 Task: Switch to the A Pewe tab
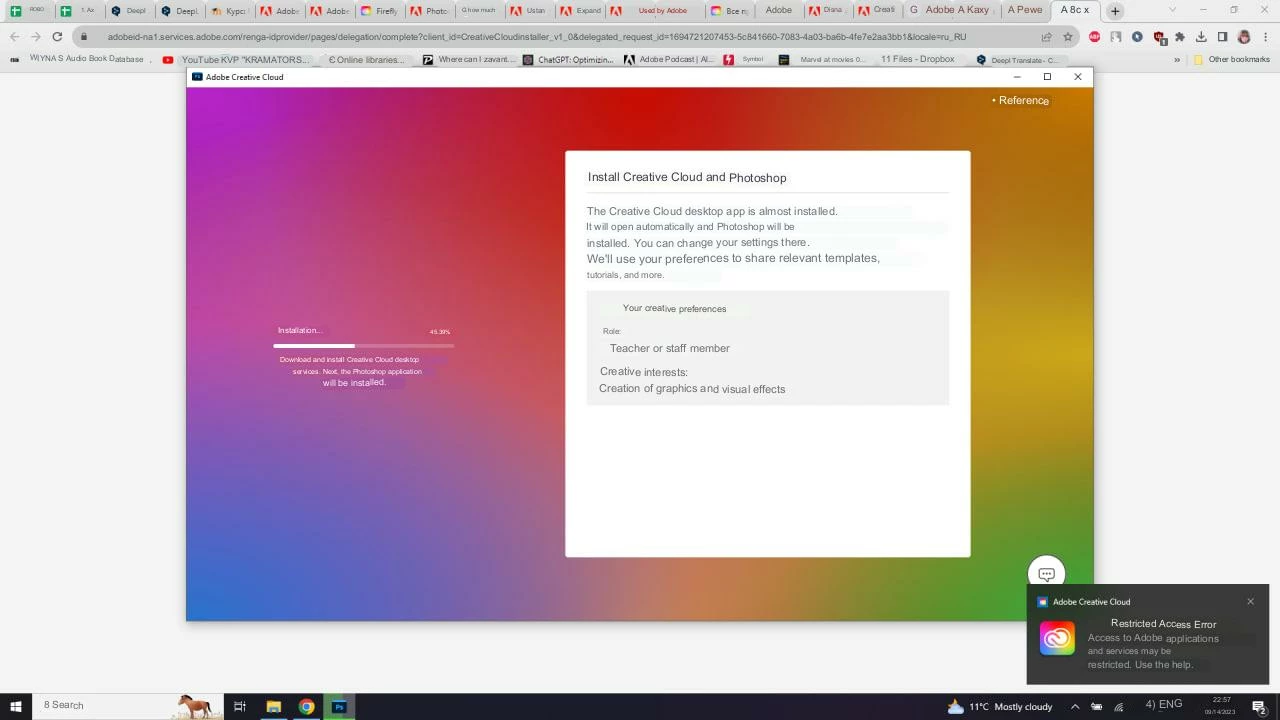click(x=1025, y=10)
